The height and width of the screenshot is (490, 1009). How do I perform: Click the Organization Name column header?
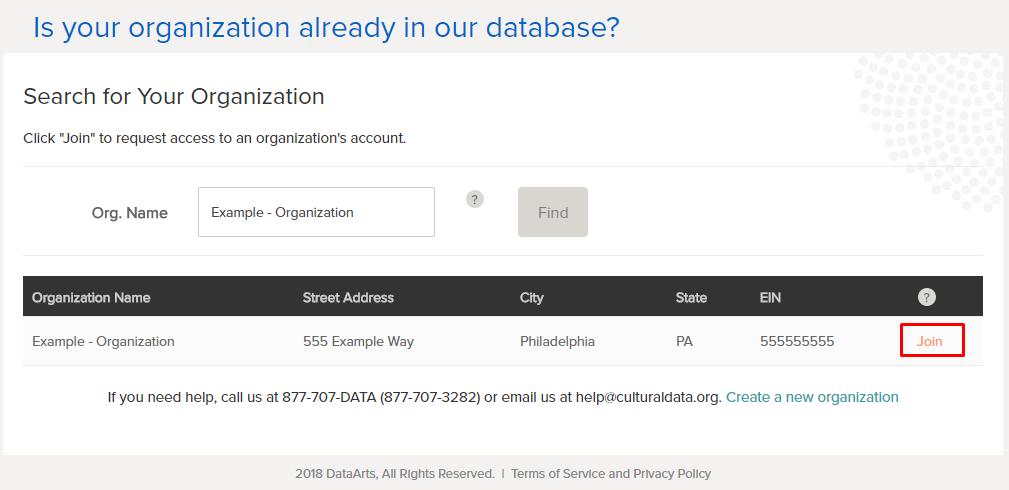coord(91,297)
